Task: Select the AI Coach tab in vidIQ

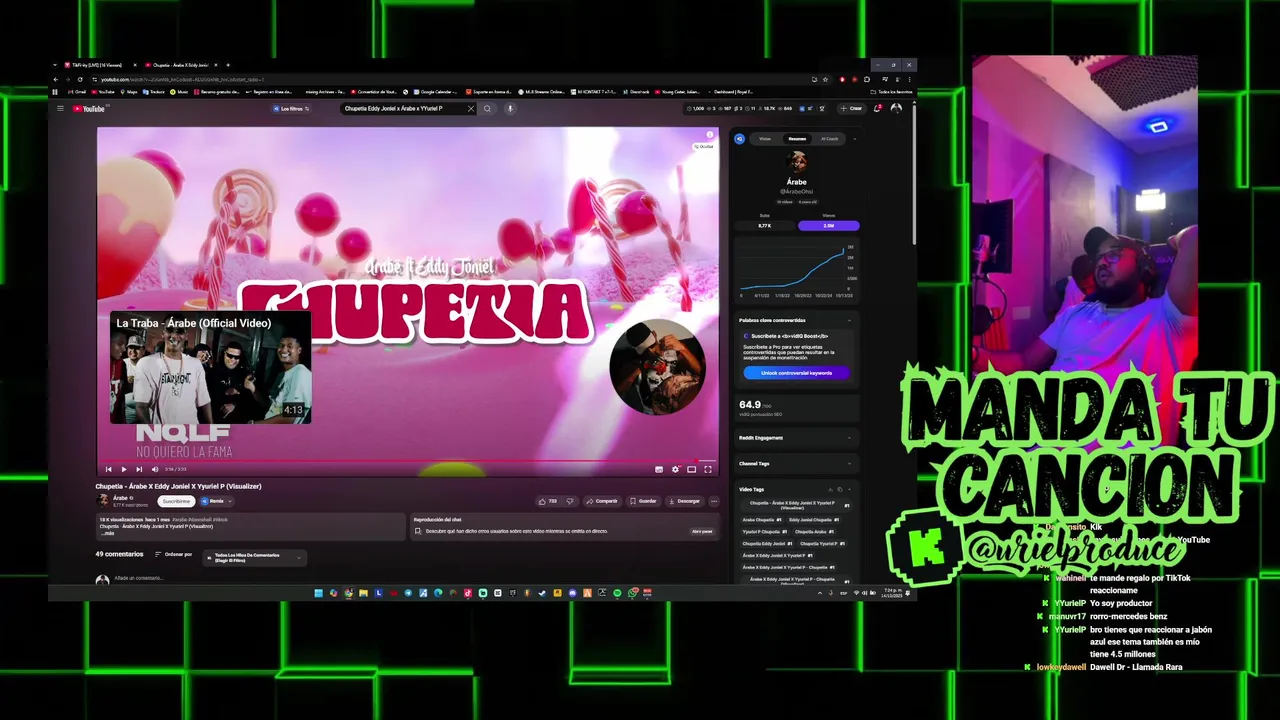Action: (x=830, y=139)
